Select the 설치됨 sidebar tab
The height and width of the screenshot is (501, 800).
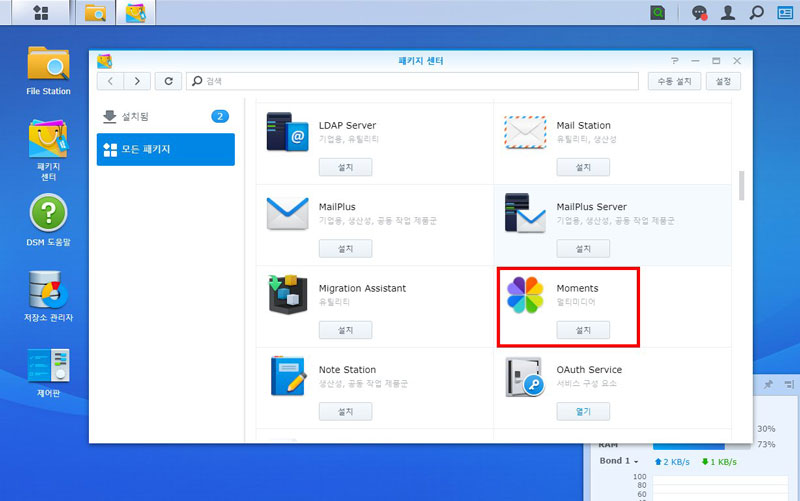[165, 116]
